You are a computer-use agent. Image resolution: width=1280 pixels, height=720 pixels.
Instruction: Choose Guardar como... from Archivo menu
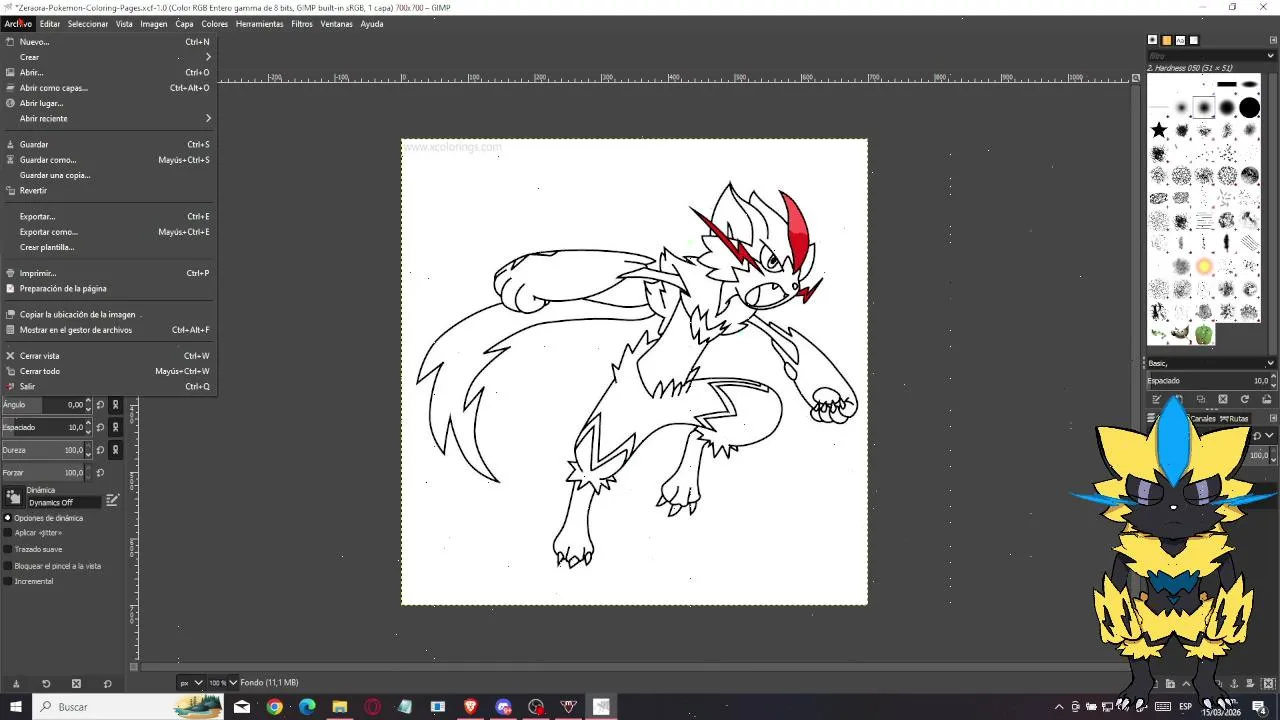(109, 160)
